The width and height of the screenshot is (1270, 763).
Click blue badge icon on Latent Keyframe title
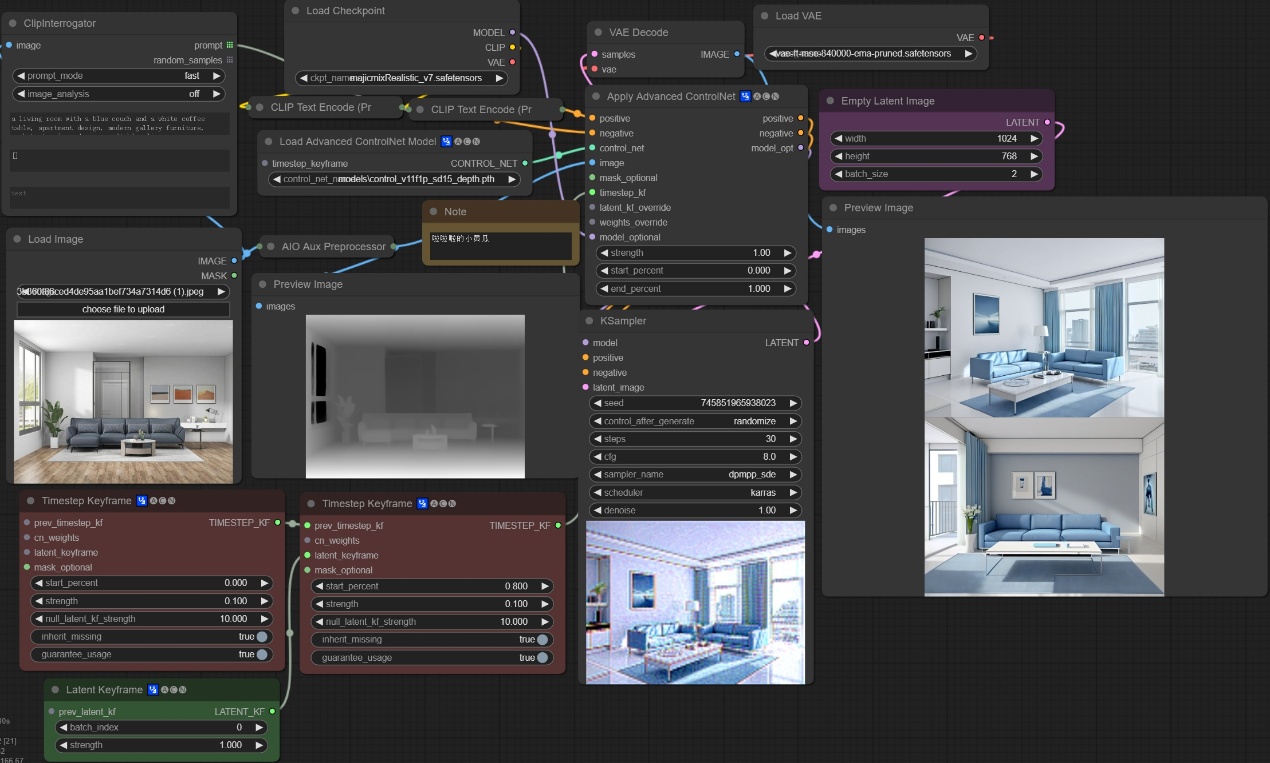(153, 690)
